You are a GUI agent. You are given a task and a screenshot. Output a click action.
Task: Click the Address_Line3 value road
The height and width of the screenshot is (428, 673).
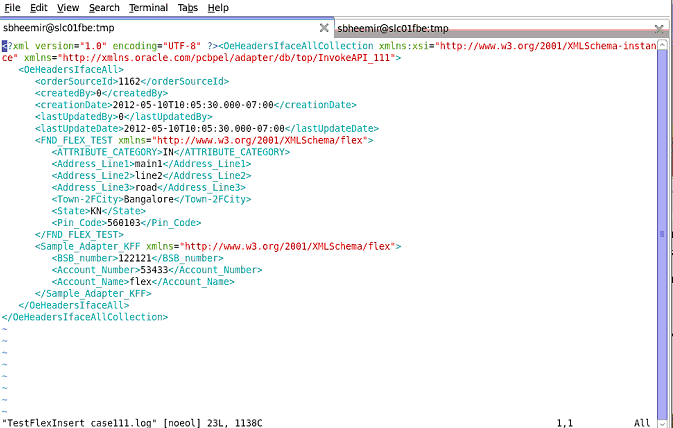[x=146, y=188]
